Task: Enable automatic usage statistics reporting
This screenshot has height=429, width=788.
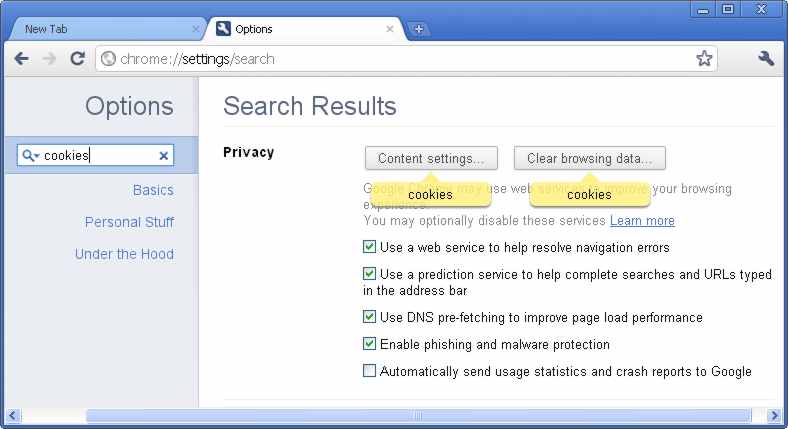Action: (x=370, y=371)
